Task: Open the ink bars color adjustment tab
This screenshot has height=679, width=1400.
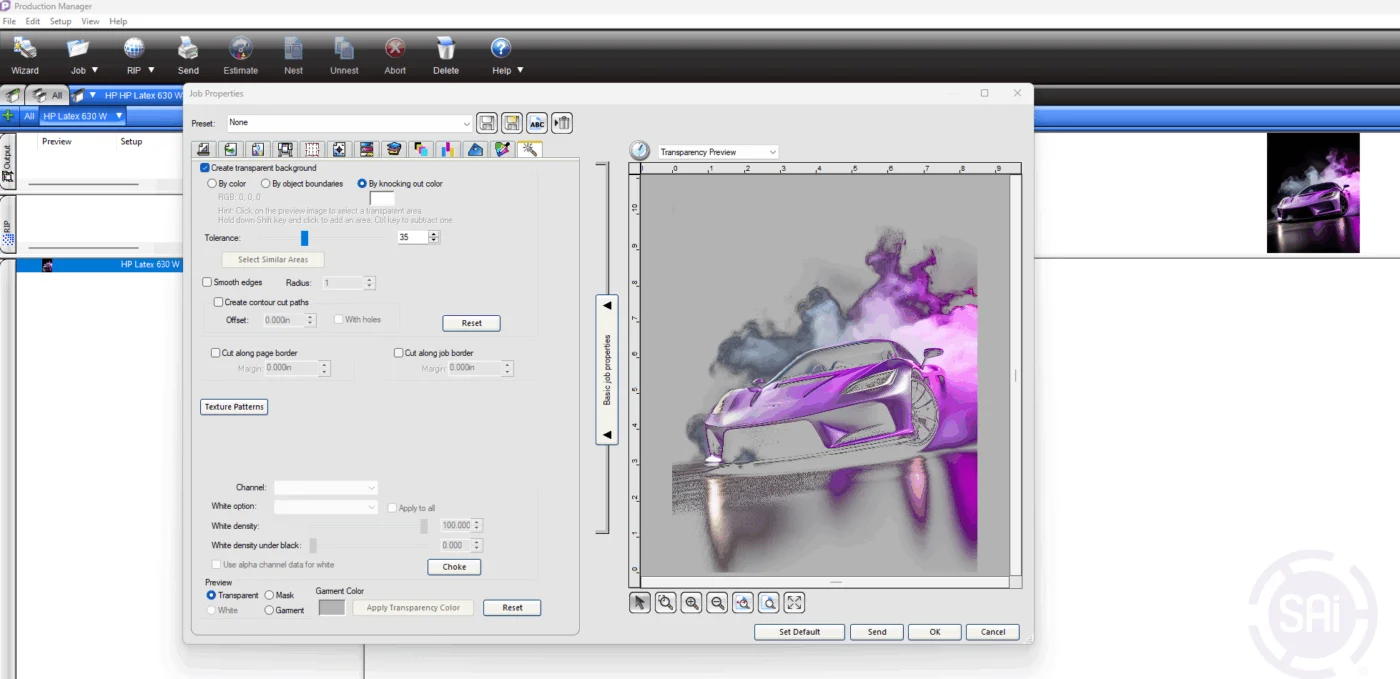Action: [448, 150]
